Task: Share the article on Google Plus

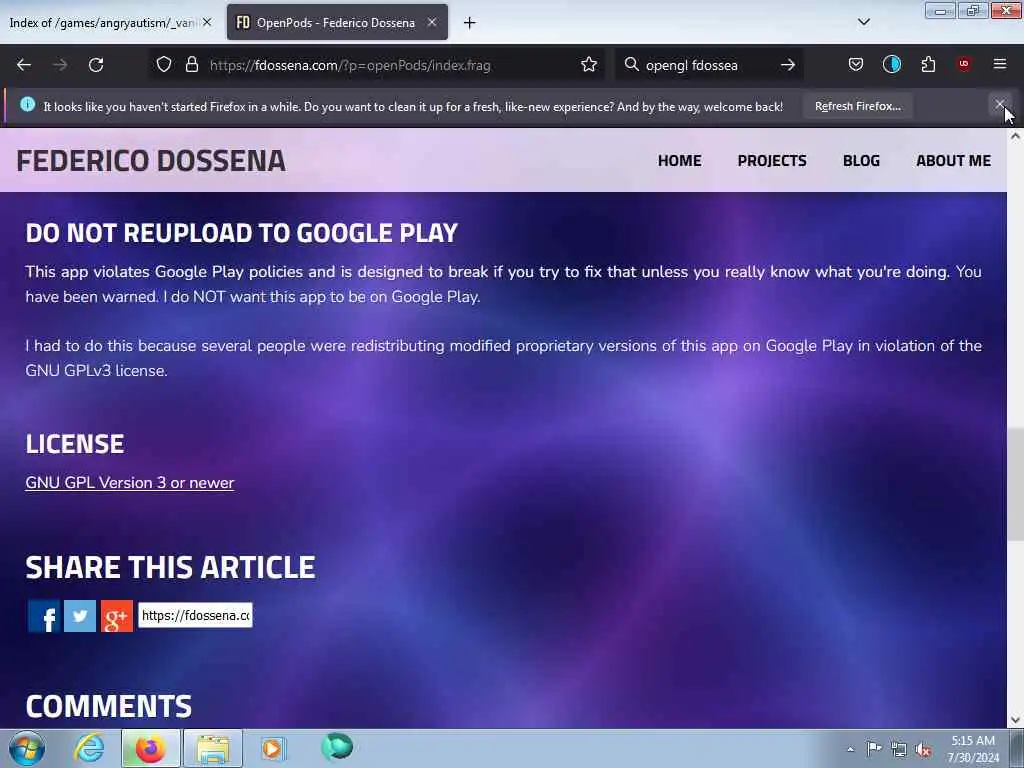Action: [x=117, y=616]
